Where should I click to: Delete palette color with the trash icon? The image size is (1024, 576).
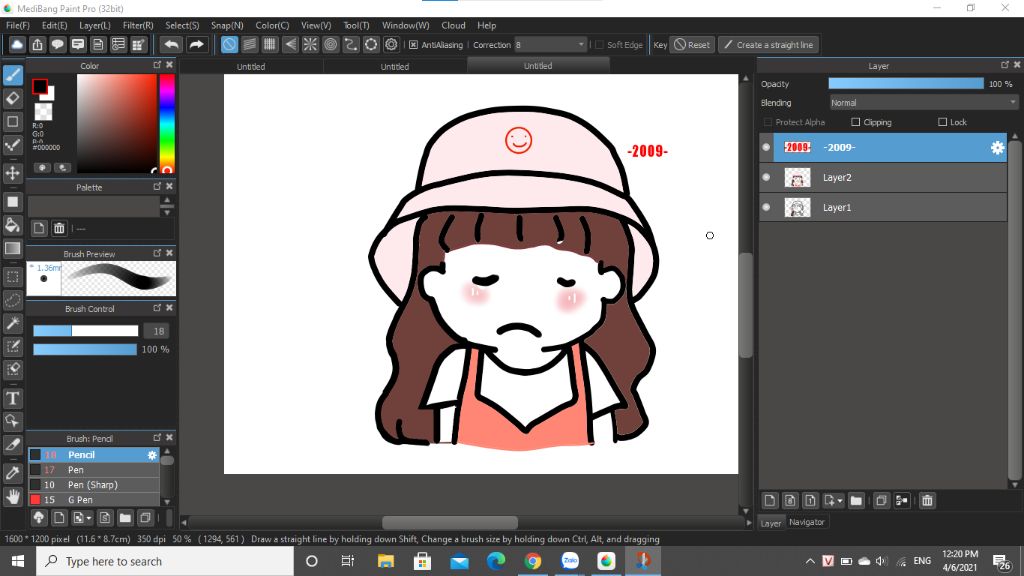click(59, 228)
